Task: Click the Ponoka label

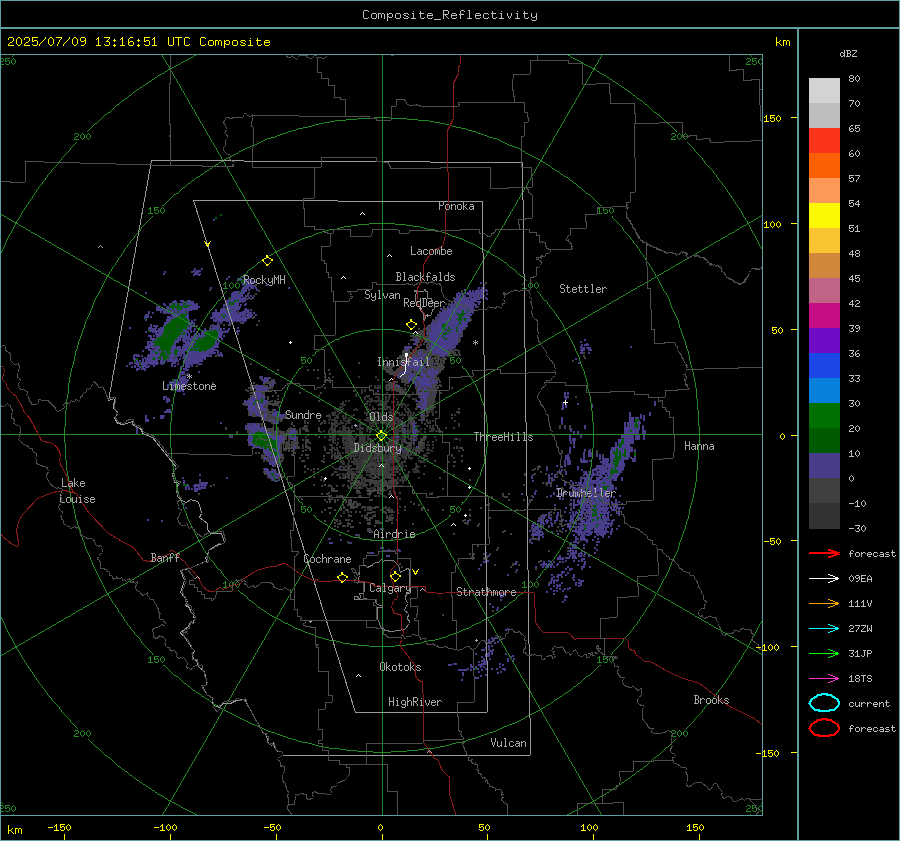Action: 456,206
